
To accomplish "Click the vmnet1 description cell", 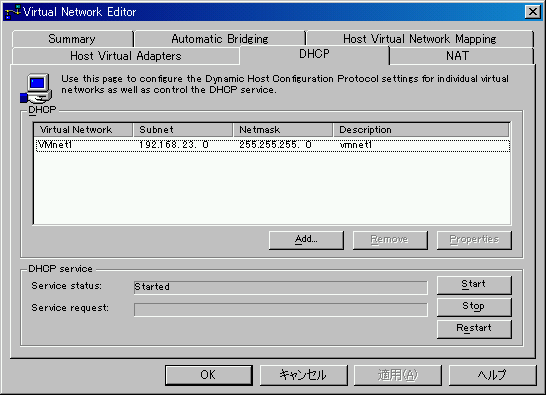I will [356, 145].
